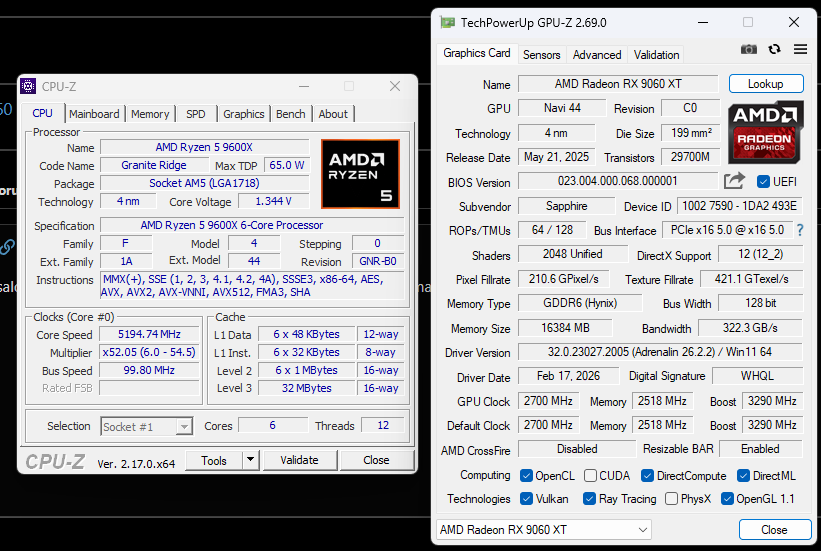Click the Tools button in CPU-Z
Viewport: 821px width, 551px height.
[x=214, y=460]
